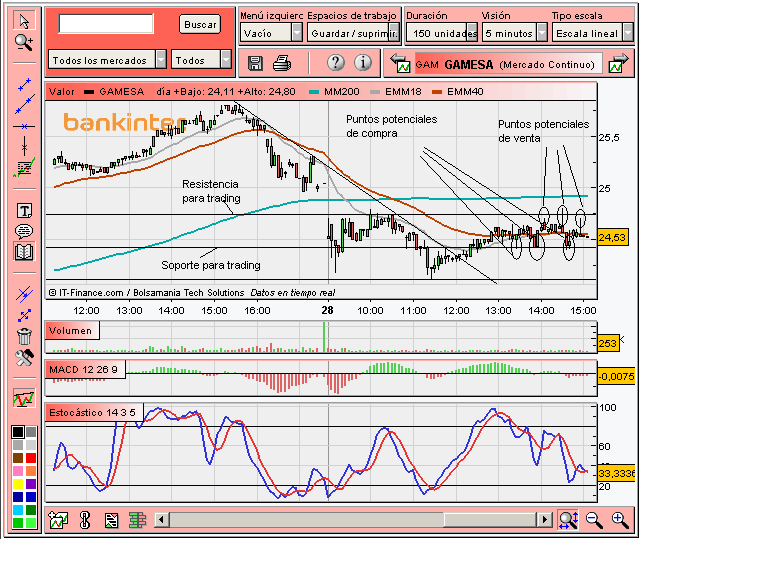Screen dimensions: 758x567
Task: Click the GAMESA security name field
Action: (x=509, y=64)
